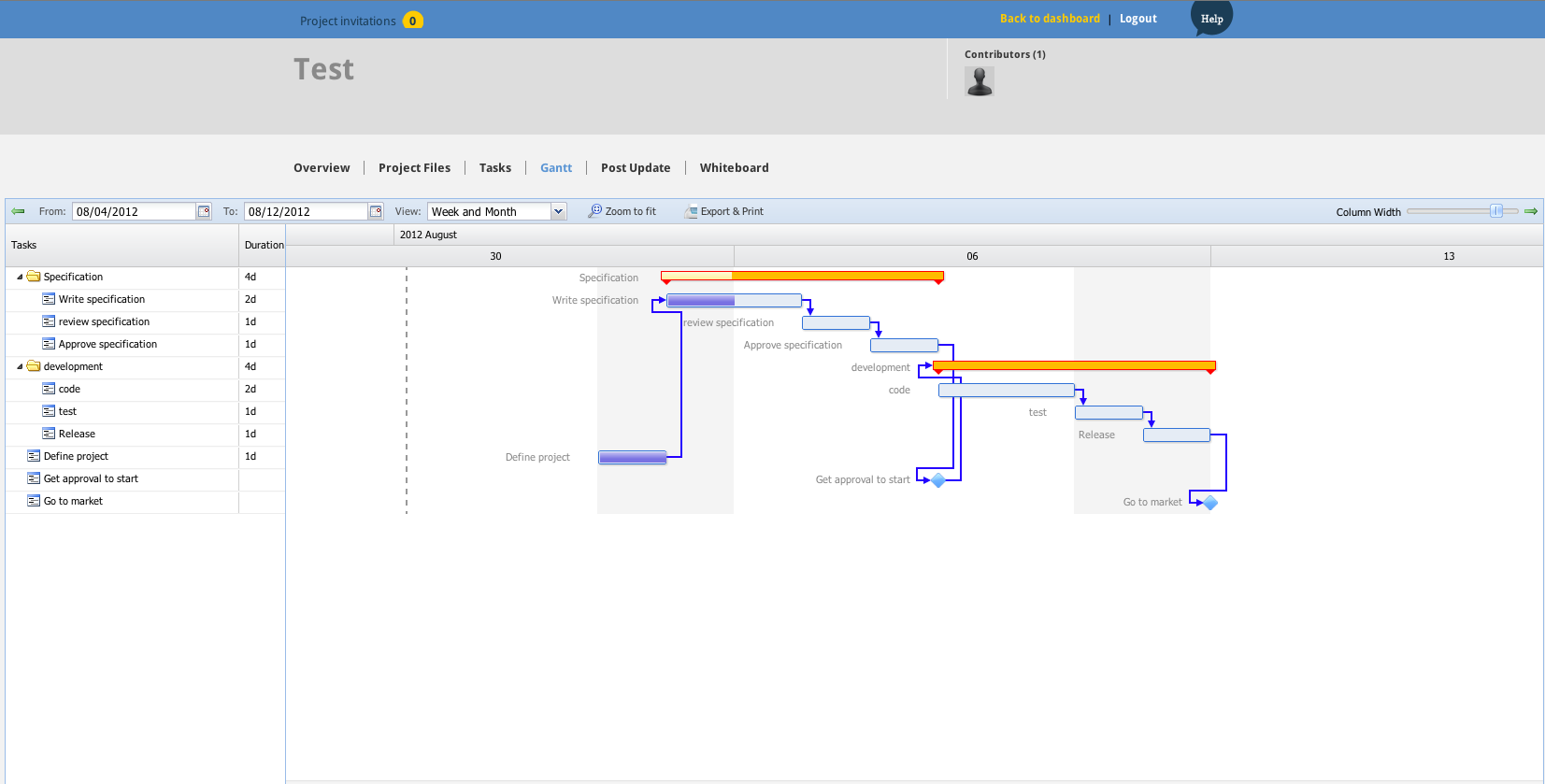Click the 4d duration cell for Specification
Image resolution: width=1545 pixels, height=784 pixels.
(262, 277)
